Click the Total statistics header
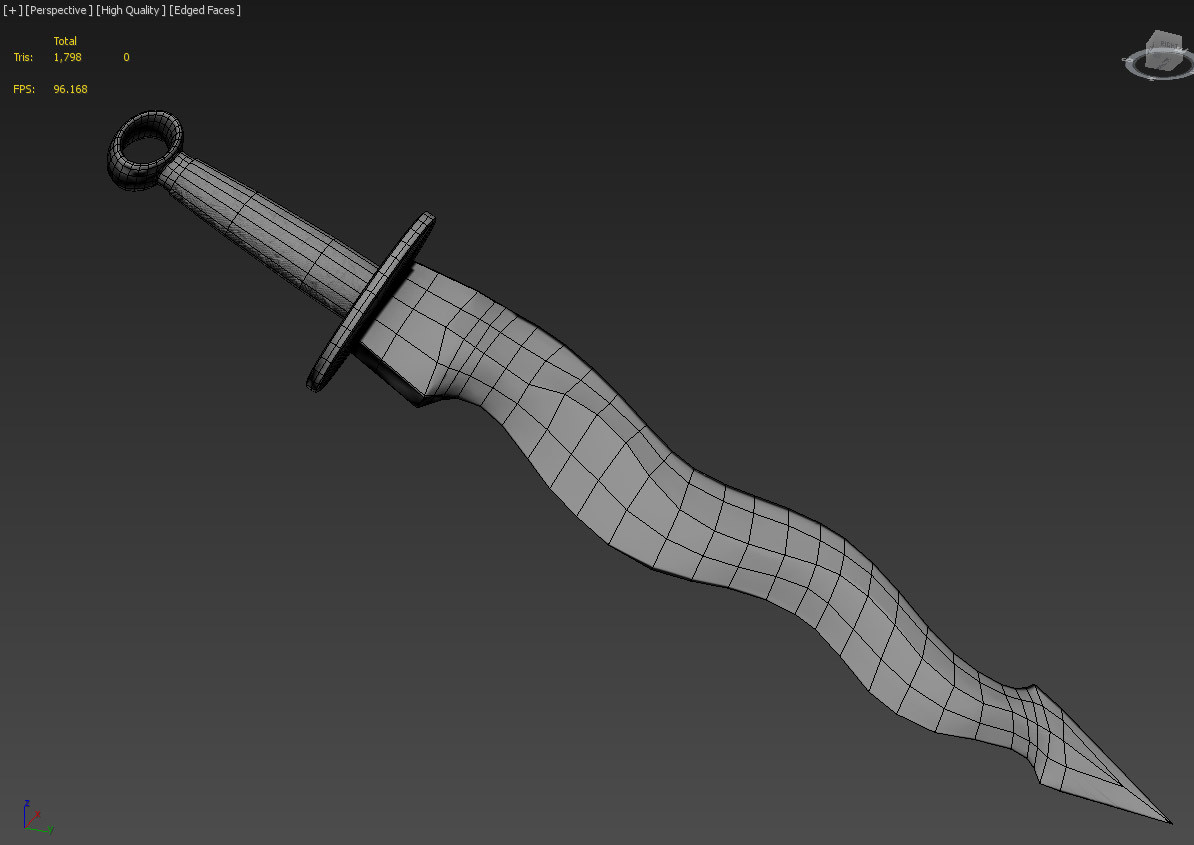This screenshot has height=845, width=1194. (x=65, y=41)
